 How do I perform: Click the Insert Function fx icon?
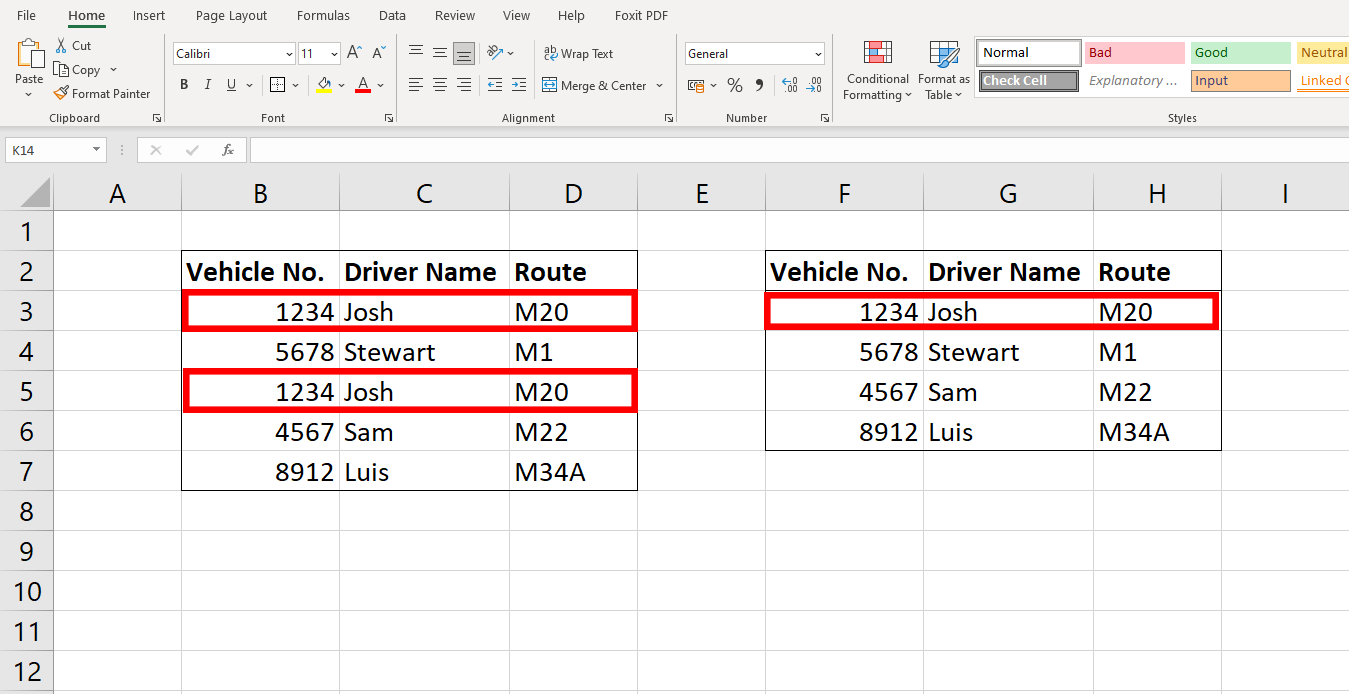(228, 150)
